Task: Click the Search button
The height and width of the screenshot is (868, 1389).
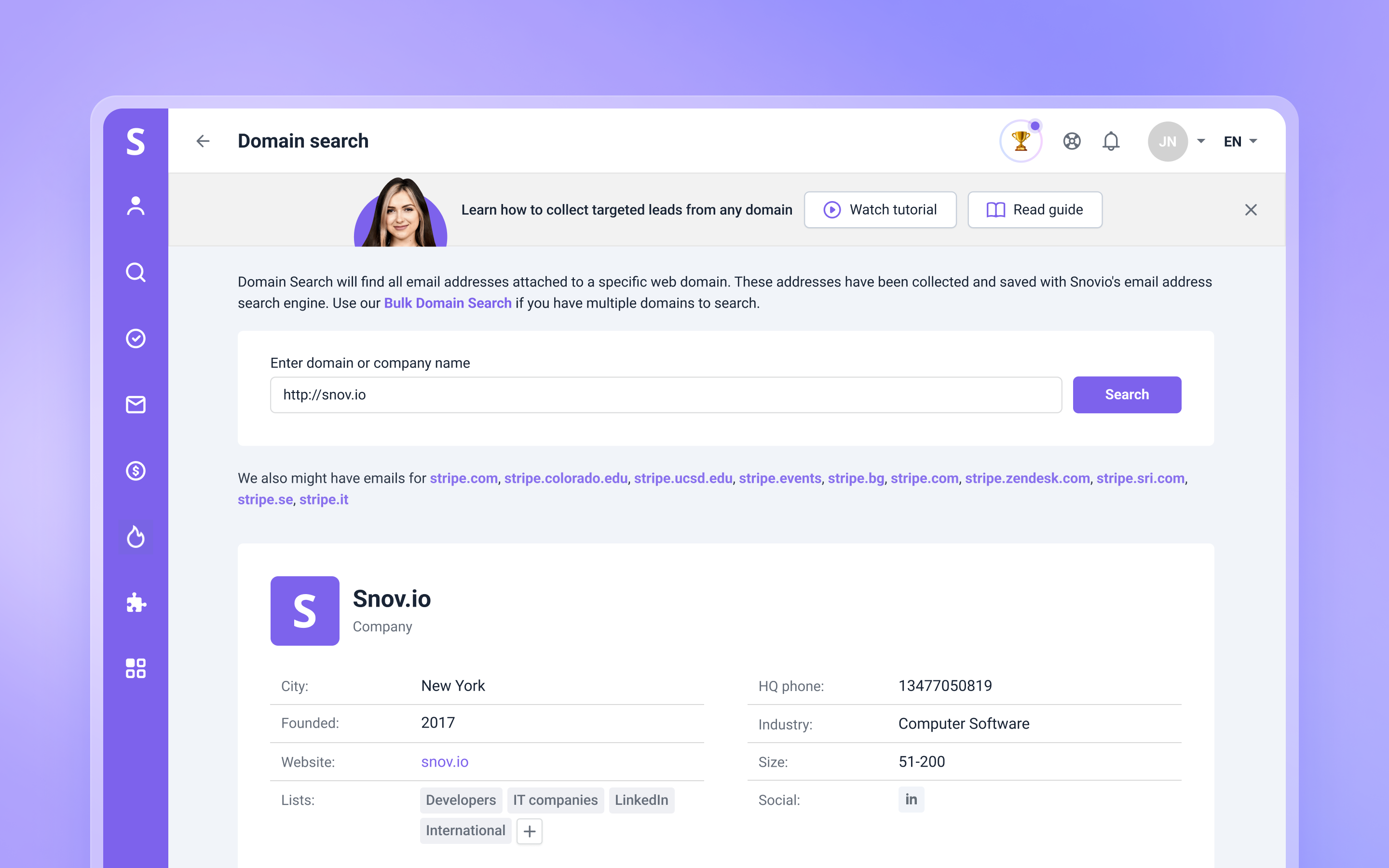Action: 1126,394
